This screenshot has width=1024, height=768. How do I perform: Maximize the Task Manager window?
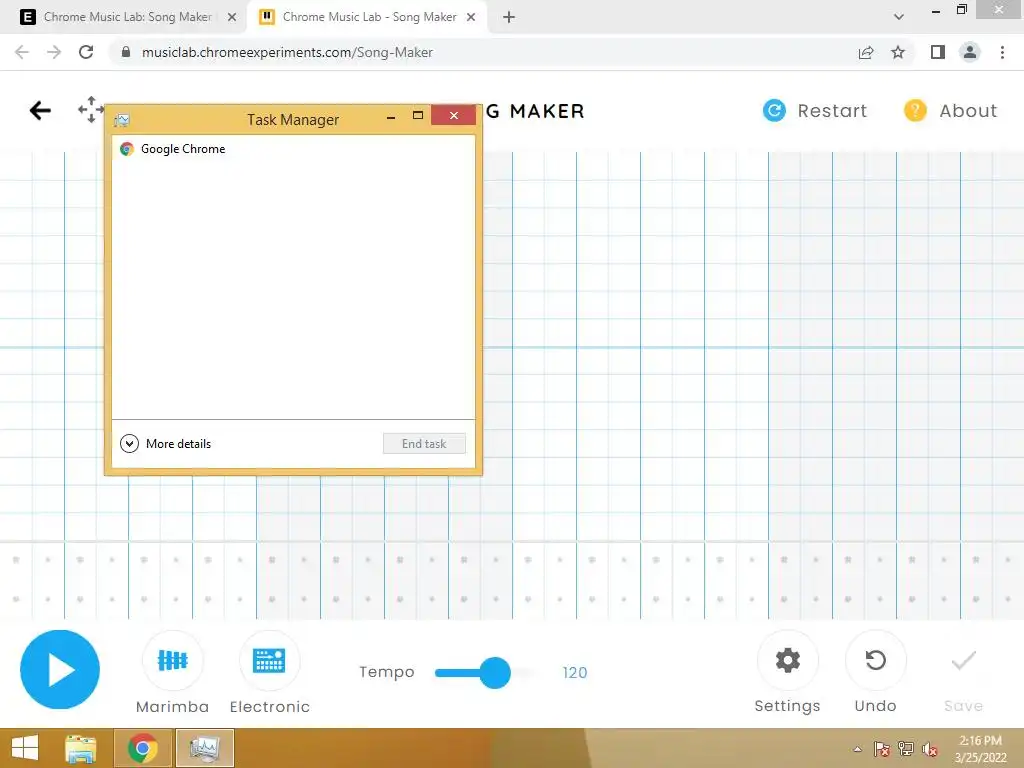(418, 116)
